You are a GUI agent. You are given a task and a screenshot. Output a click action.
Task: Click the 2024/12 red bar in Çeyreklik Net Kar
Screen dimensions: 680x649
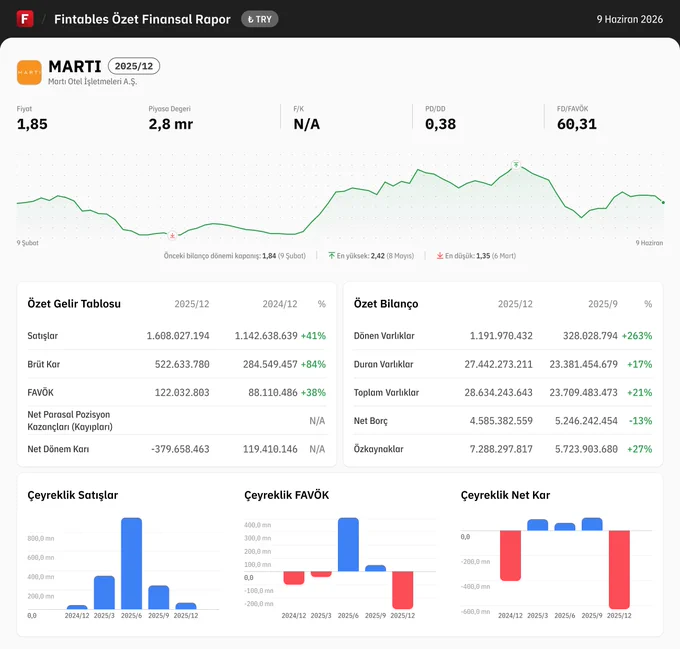coord(510,555)
